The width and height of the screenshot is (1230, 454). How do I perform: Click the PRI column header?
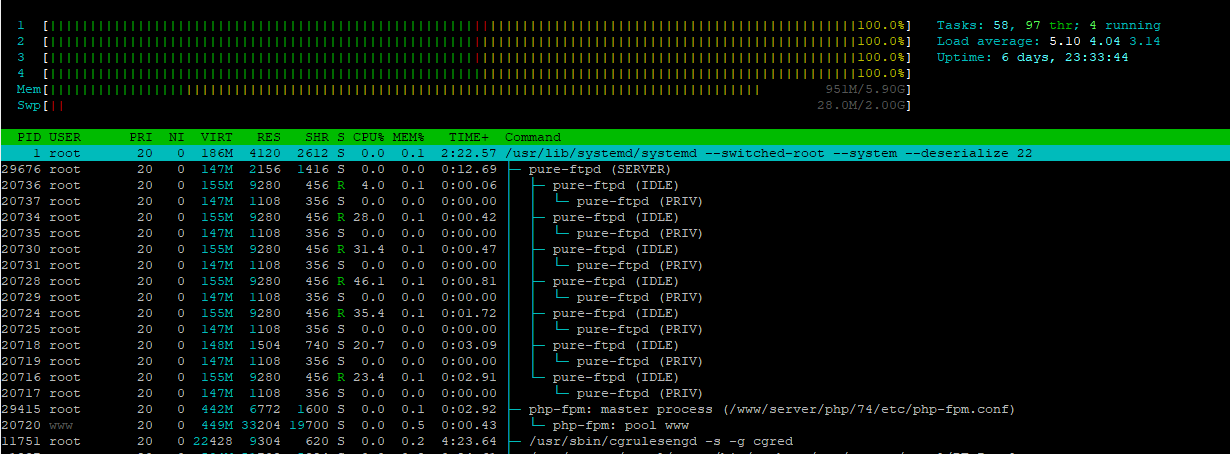pyautogui.click(x=140, y=137)
